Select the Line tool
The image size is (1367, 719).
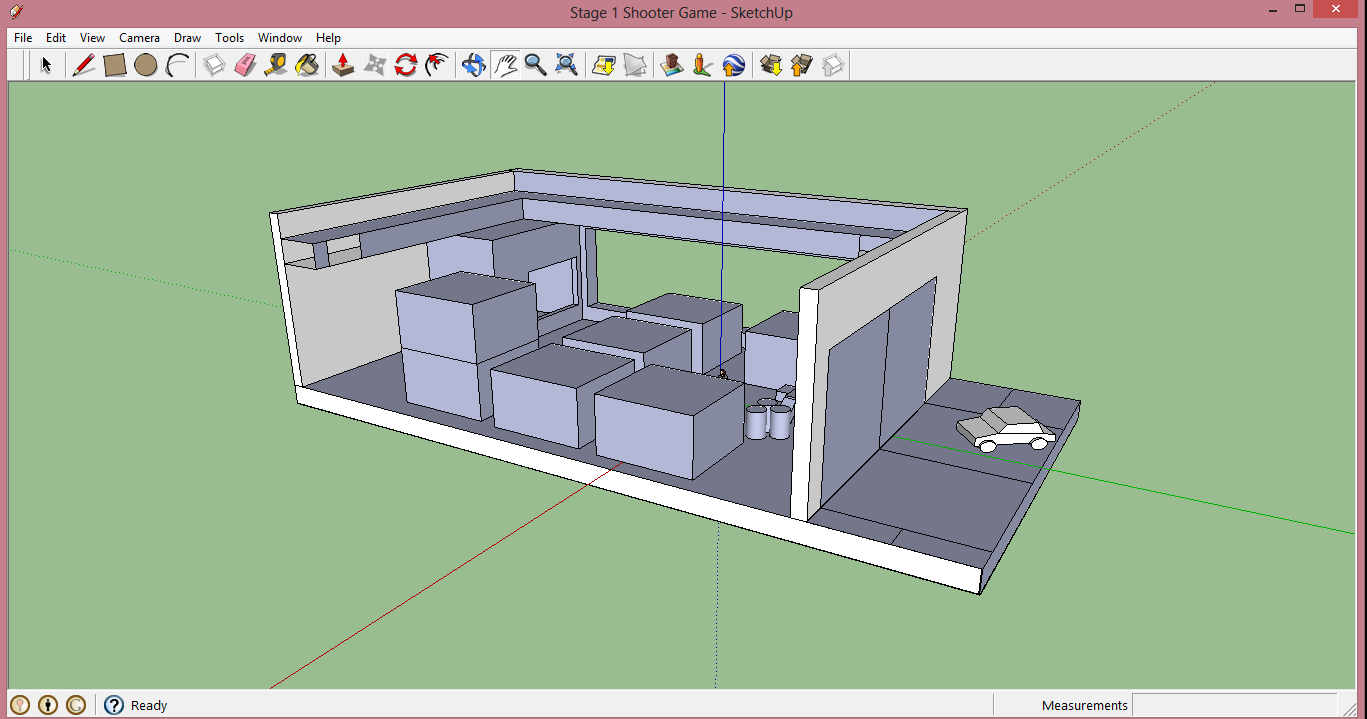(x=84, y=65)
